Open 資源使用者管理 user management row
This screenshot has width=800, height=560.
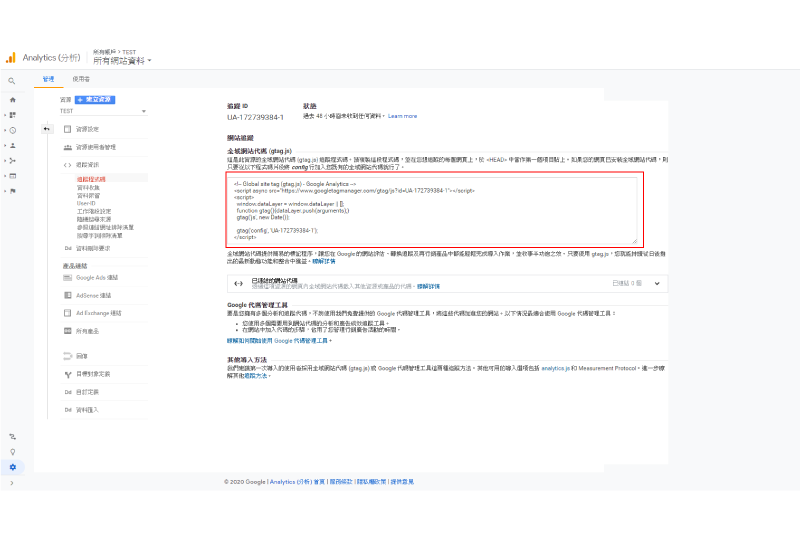click(104, 147)
